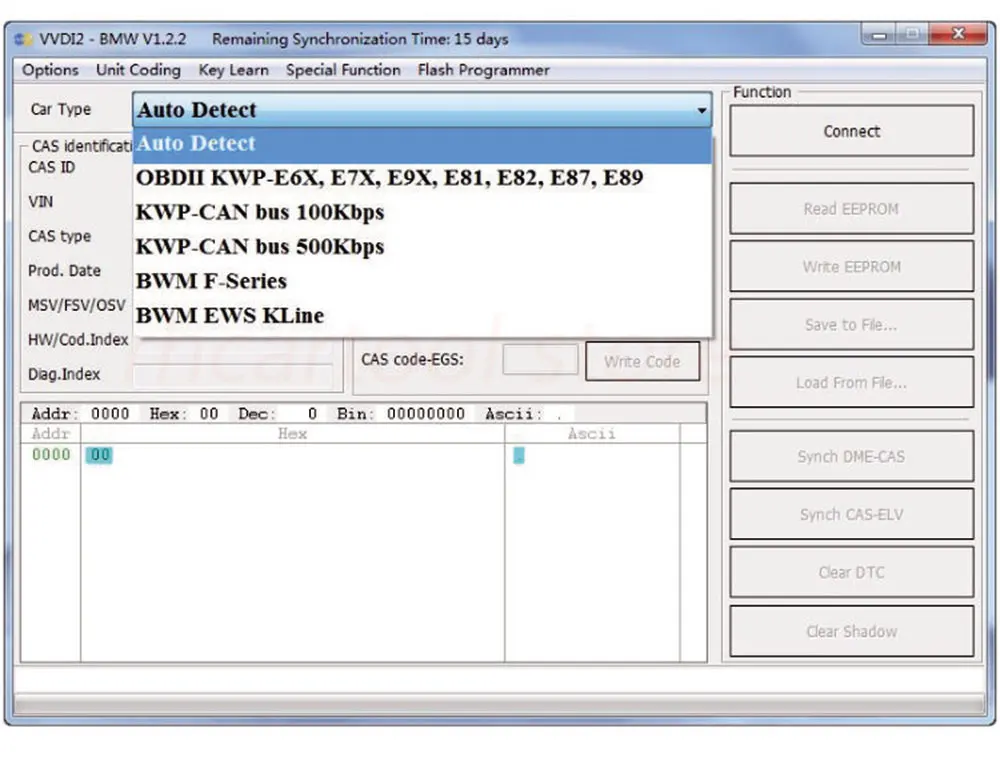Click the VVDI2 app icon in title bar
This screenshot has width=1000, height=762.
pyautogui.click(x=24, y=40)
